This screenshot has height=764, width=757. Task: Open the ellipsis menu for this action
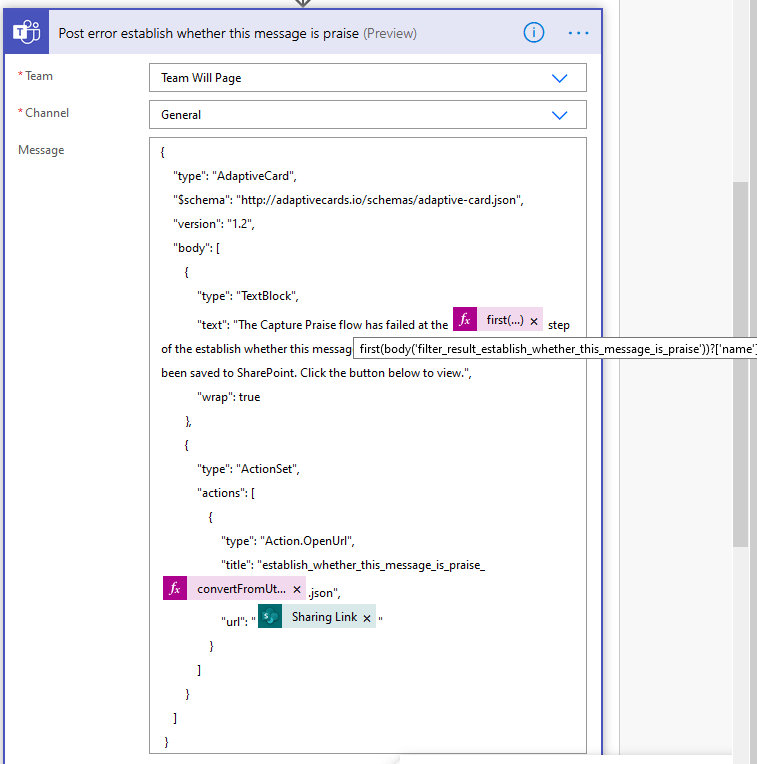tap(579, 33)
